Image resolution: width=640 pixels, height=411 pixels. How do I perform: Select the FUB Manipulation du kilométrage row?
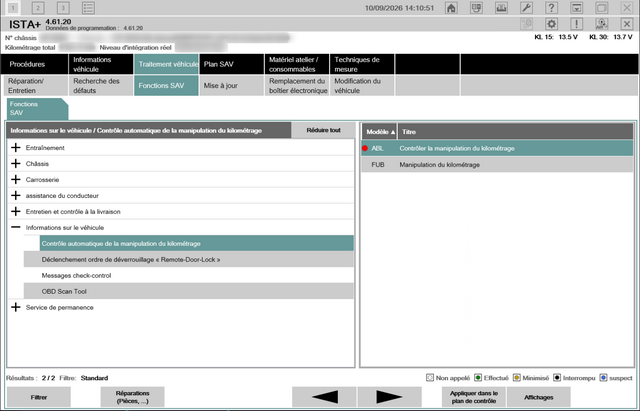tap(497, 165)
